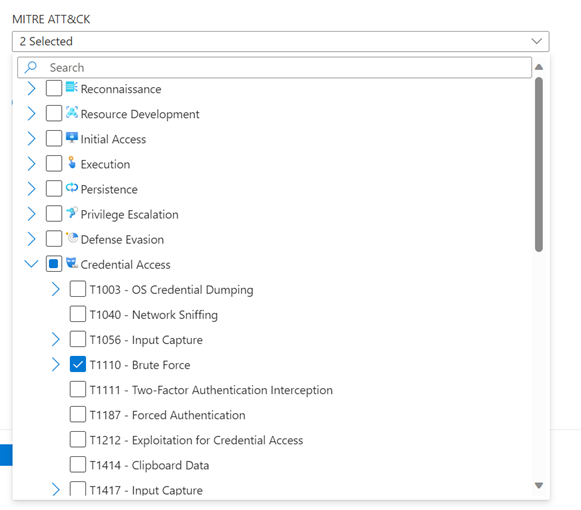
Task: Click the Privilege Escalation icon
Action: tap(72, 213)
